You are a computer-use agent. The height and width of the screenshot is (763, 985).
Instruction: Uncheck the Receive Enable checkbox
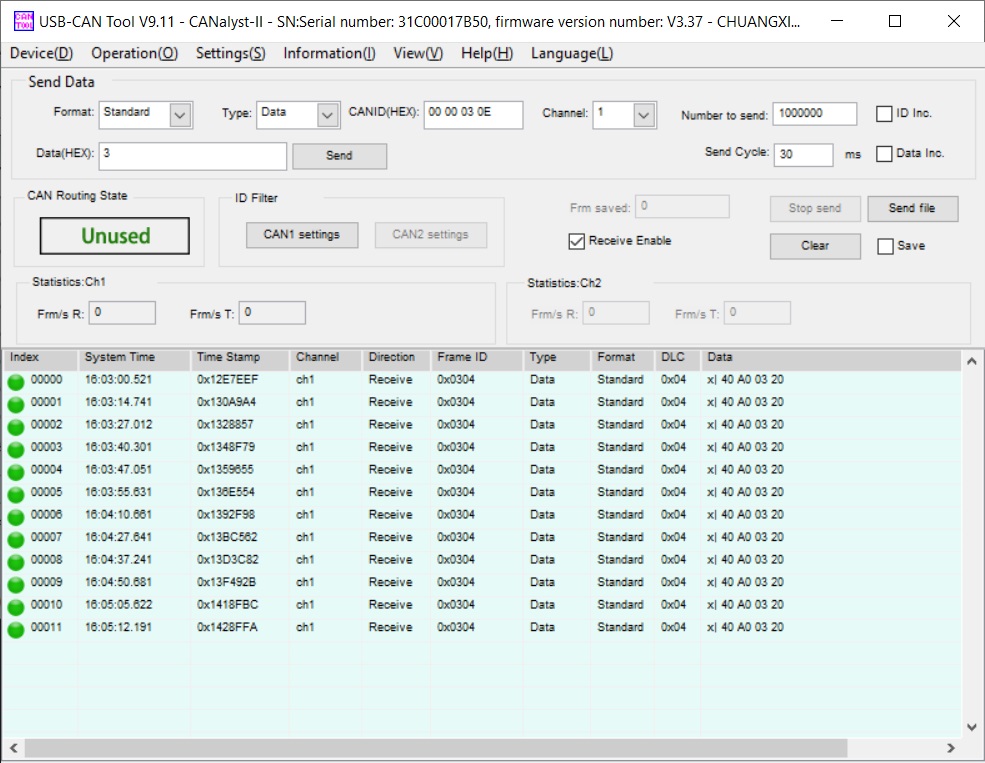coord(576,241)
